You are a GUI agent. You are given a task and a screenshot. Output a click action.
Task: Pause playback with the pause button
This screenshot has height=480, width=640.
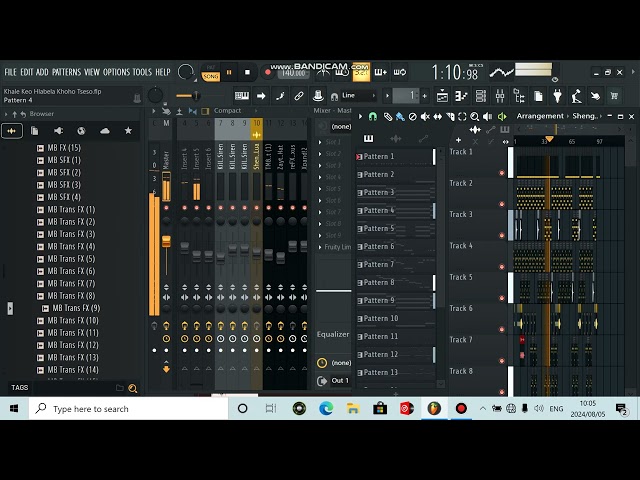(229, 72)
